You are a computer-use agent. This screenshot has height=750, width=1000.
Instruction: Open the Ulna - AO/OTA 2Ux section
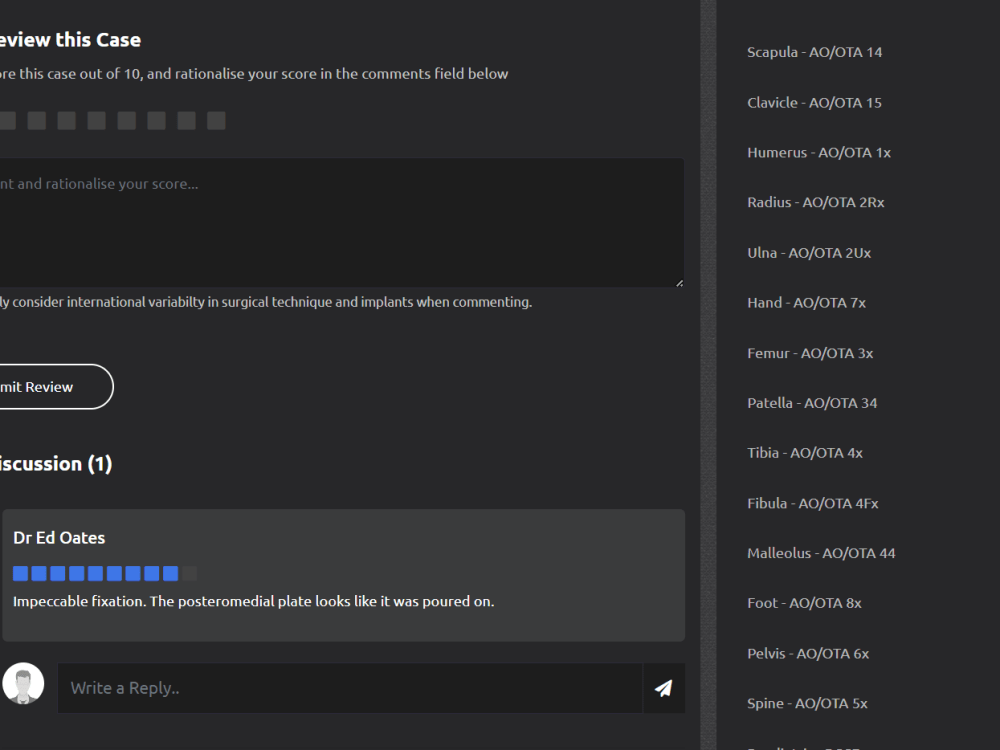pyautogui.click(x=809, y=252)
